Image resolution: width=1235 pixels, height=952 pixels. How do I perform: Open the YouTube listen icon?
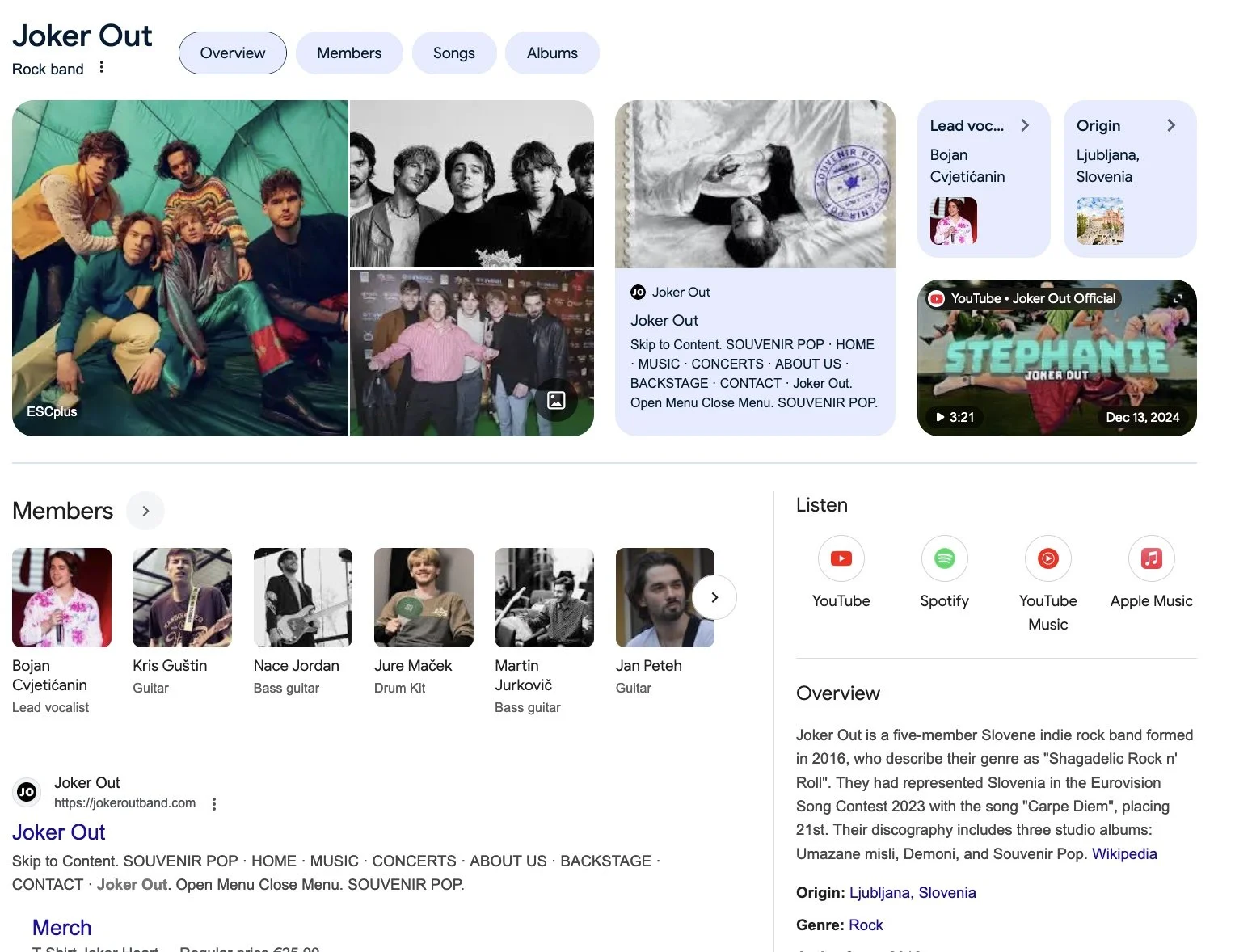[x=841, y=558]
